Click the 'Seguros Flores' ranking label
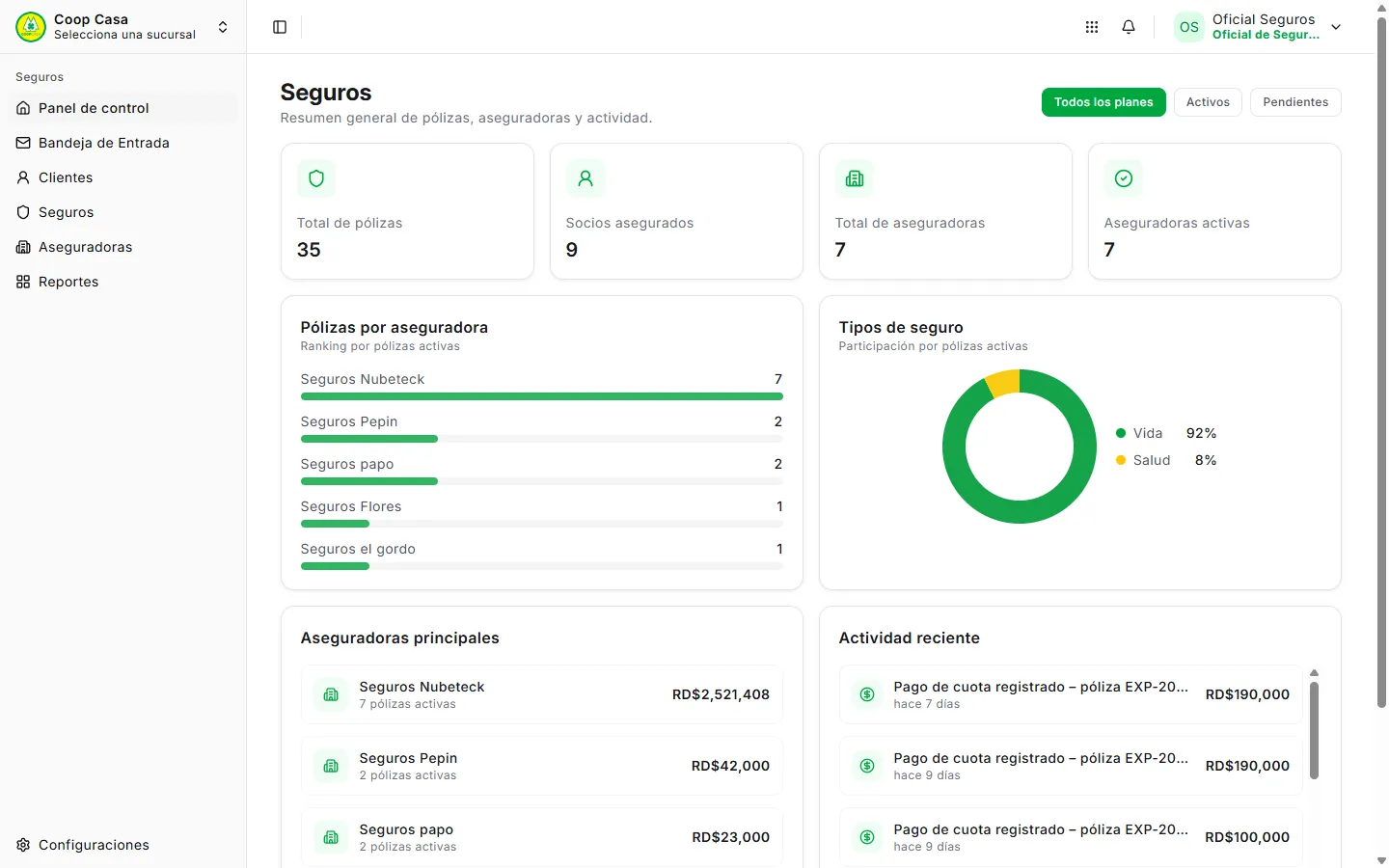Viewport: 1389px width, 868px height. [351, 506]
